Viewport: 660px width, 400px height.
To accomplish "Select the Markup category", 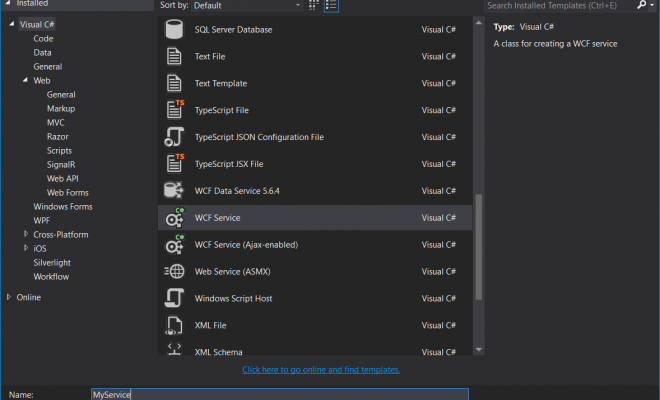I will coord(61,109).
